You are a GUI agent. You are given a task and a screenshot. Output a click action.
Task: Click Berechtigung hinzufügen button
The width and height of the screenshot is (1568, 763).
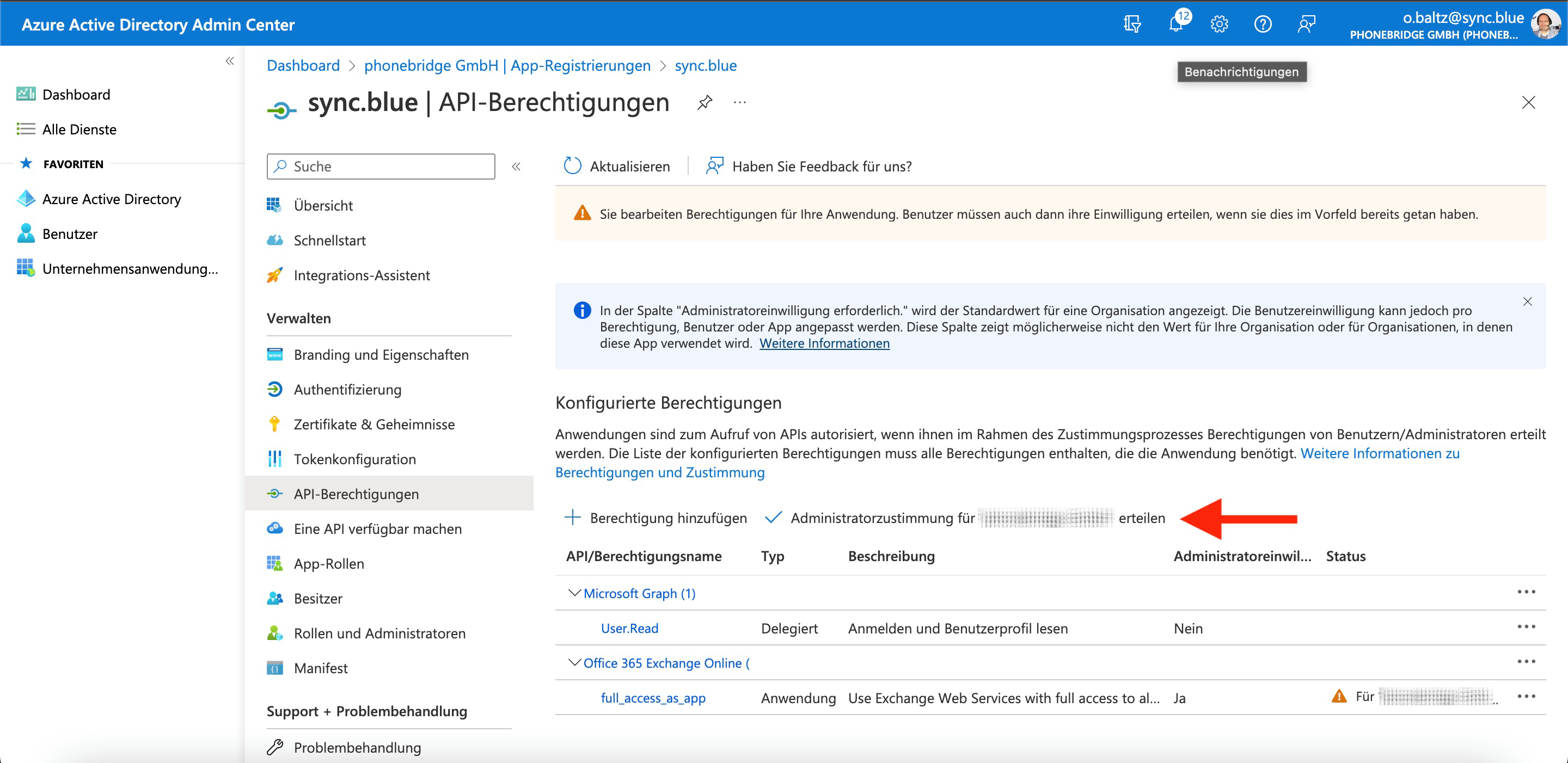click(x=656, y=518)
